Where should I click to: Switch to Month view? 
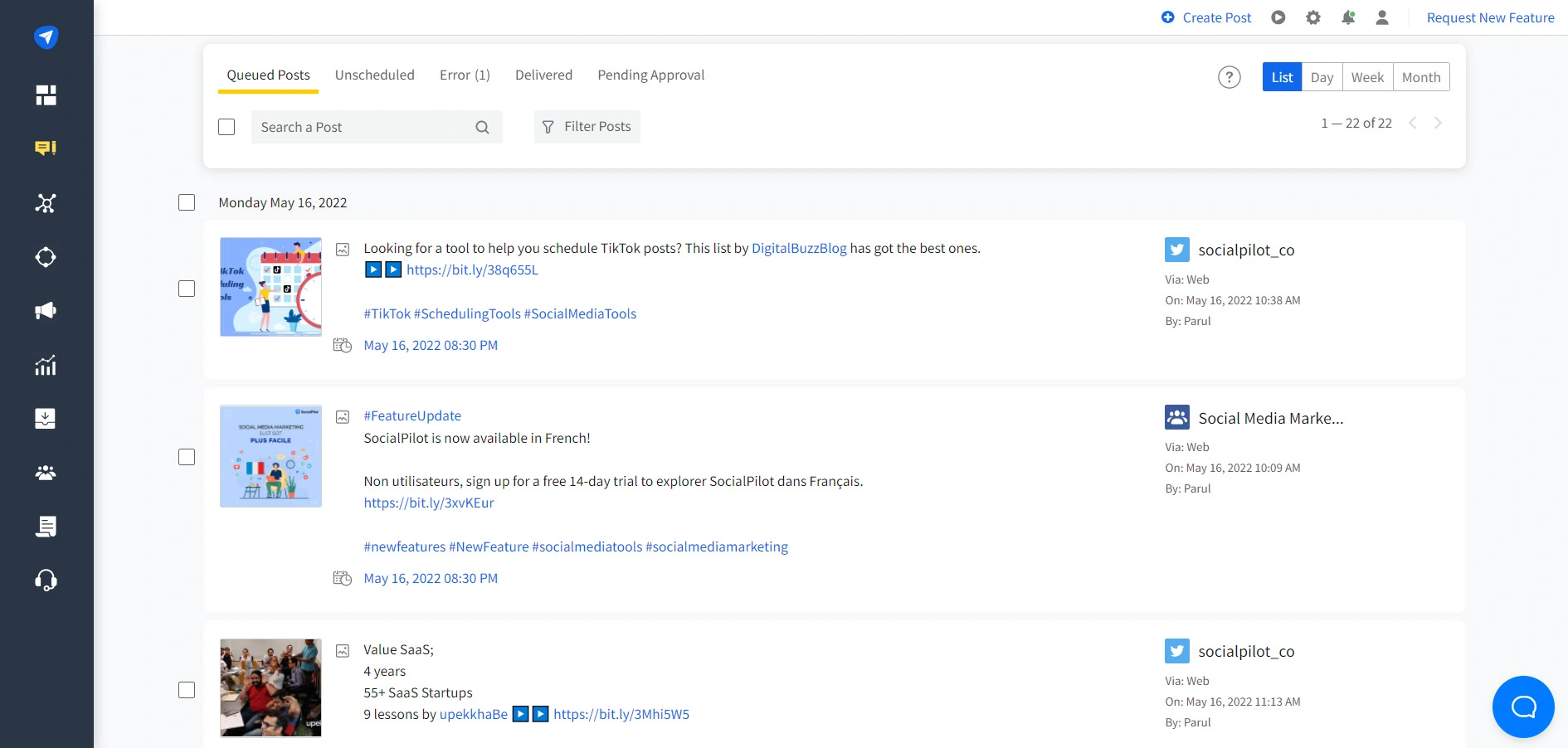pyautogui.click(x=1421, y=77)
